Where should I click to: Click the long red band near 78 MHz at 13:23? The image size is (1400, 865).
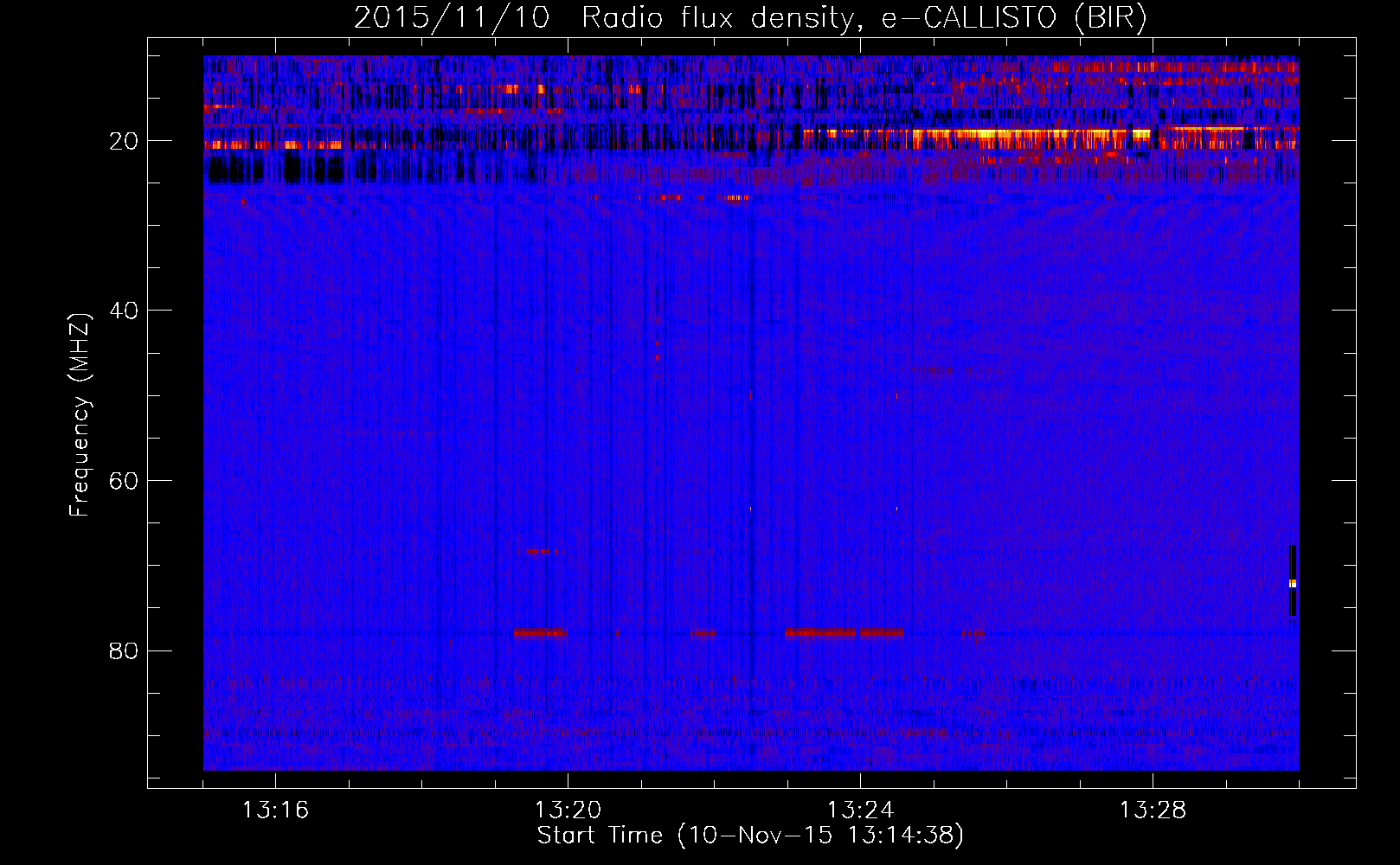(819, 633)
